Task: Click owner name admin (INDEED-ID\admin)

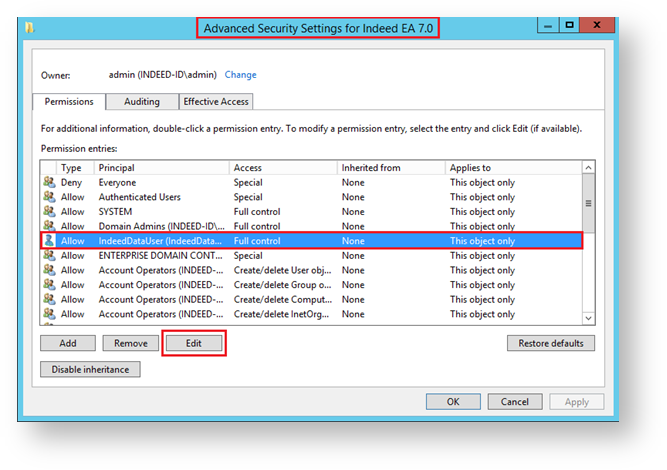Action: [x=162, y=75]
